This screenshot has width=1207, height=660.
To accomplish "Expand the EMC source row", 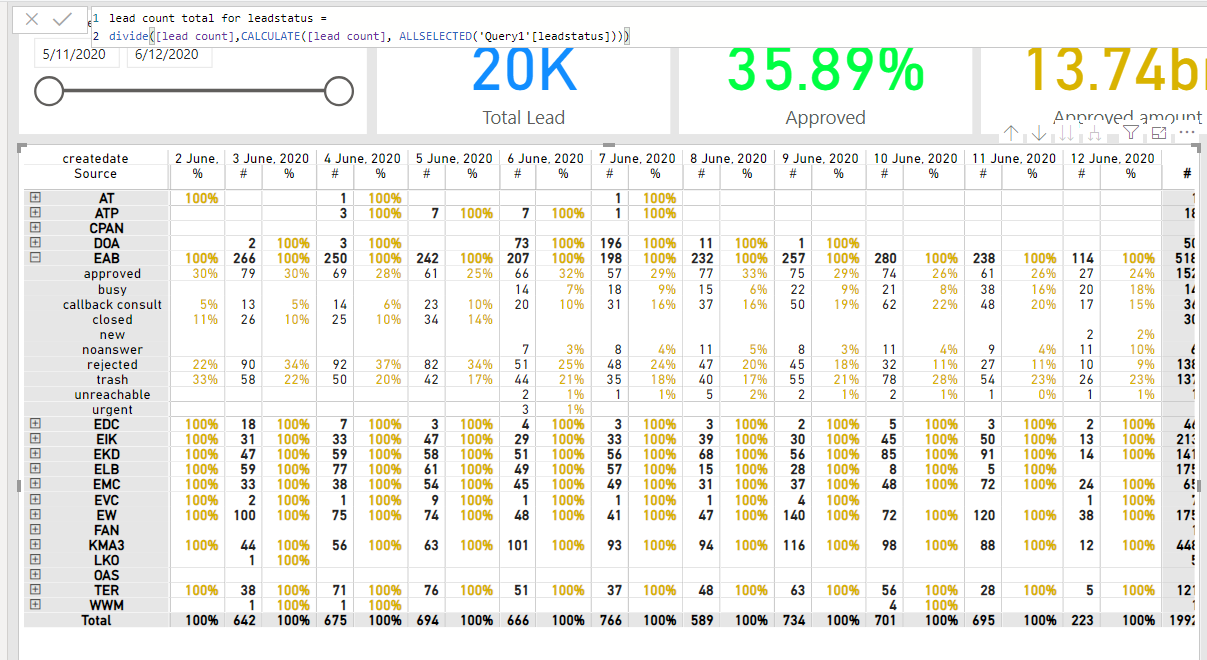I will (x=36, y=484).
